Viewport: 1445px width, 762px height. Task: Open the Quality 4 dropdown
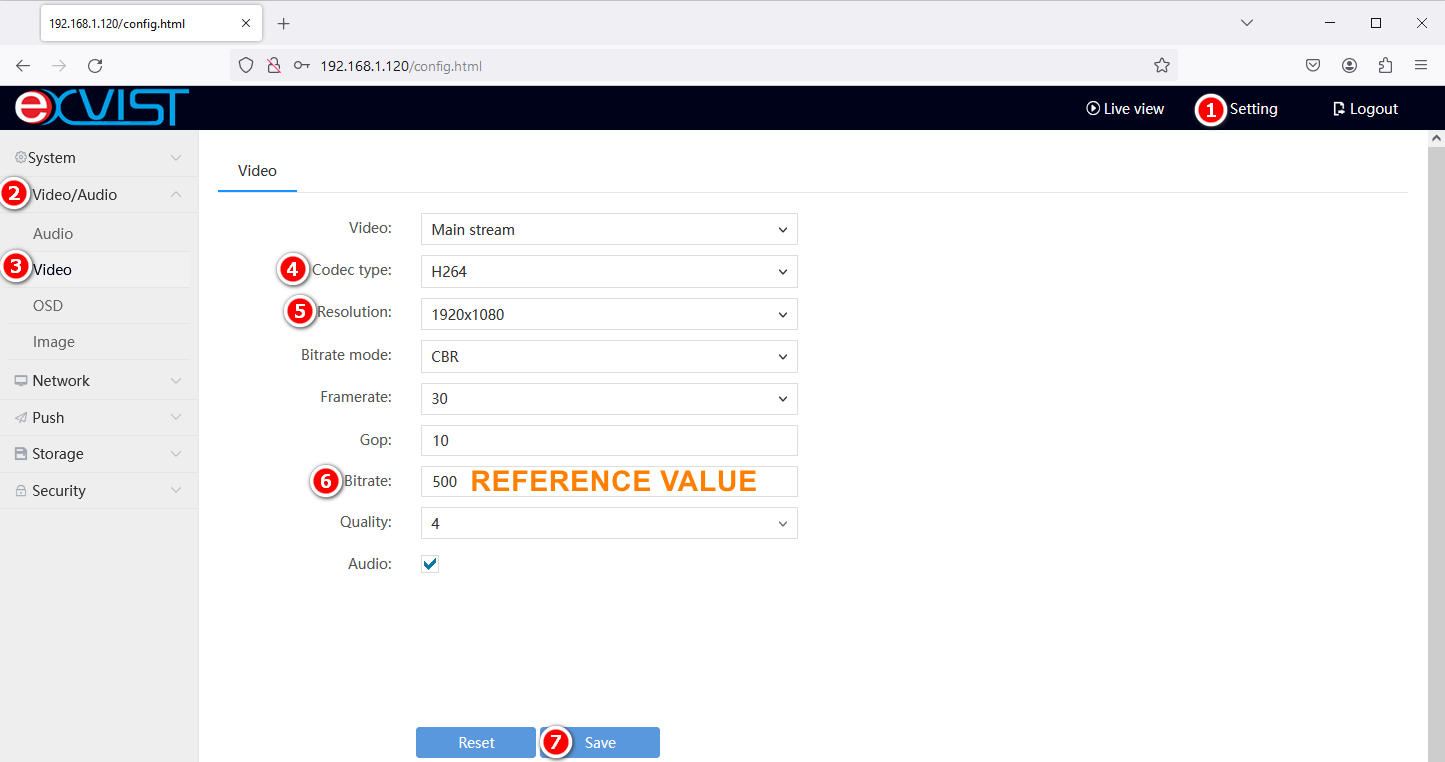[609, 523]
